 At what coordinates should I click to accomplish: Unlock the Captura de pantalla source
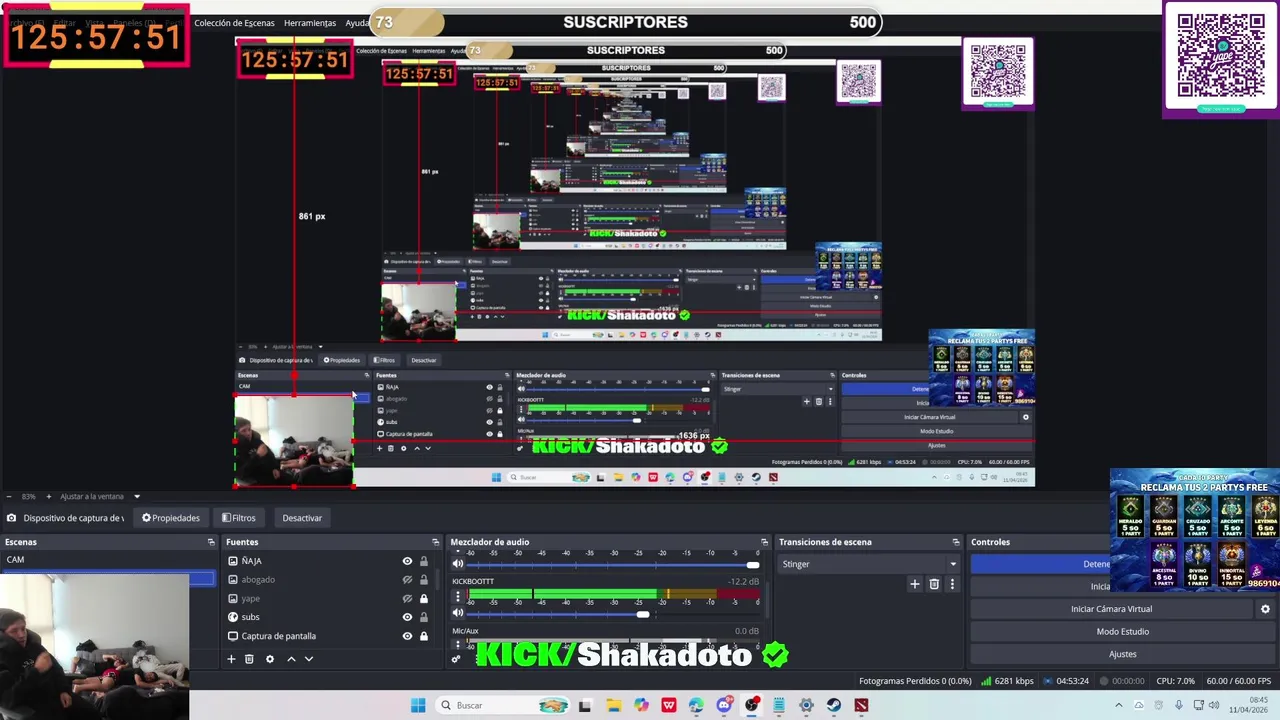423,636
